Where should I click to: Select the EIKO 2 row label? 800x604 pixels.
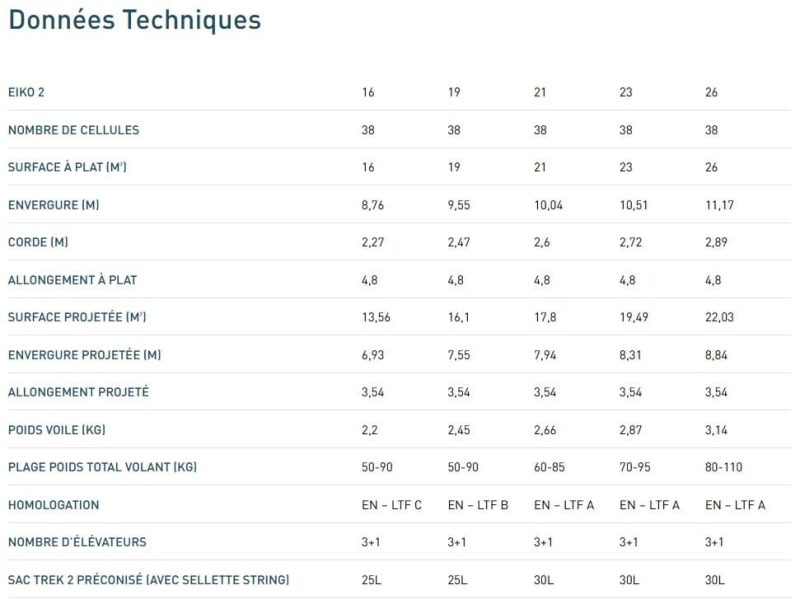coord(26,92)
